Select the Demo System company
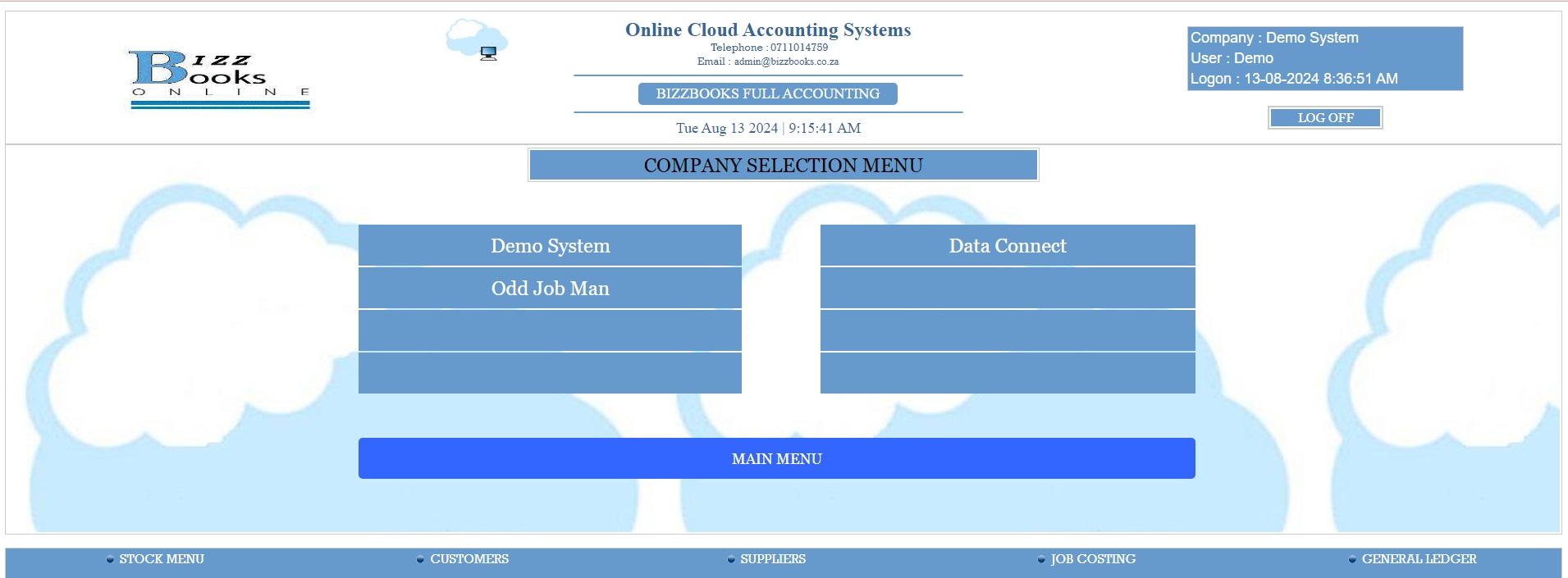The height and width of the screenshot is (578, 1568). (550, 246)
